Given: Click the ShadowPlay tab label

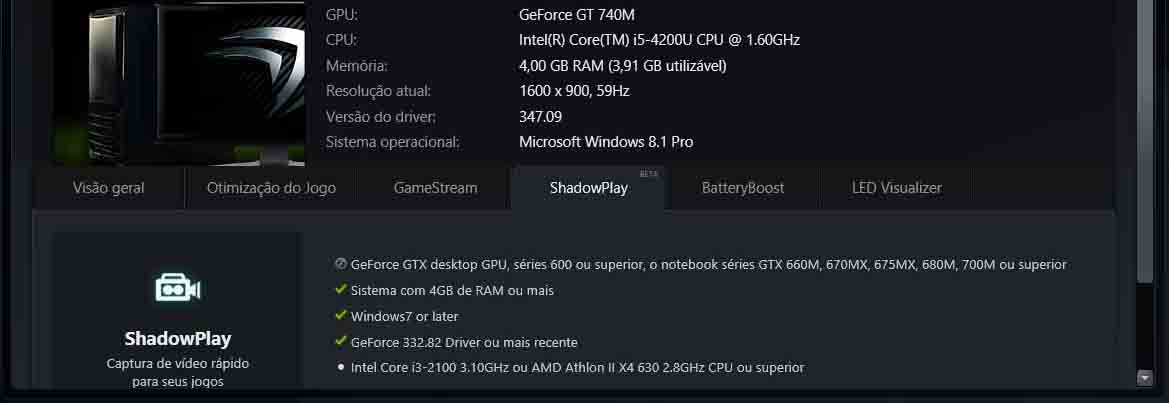Looking at the screenshot, I should (588, 188).
